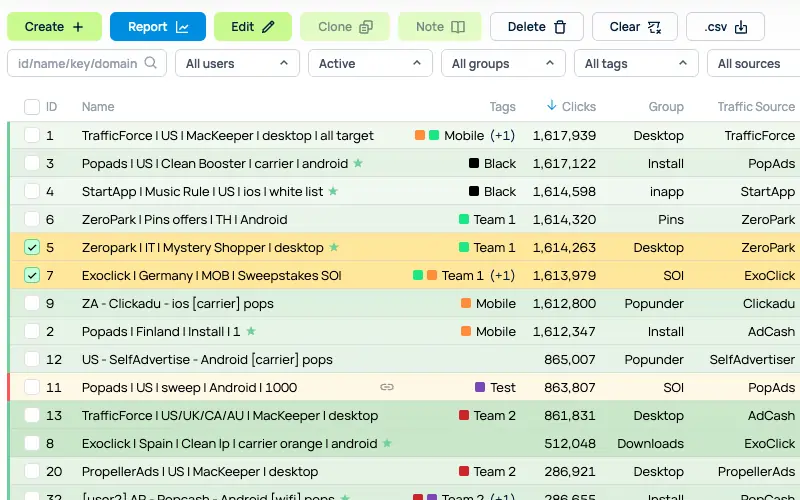This screenshot has height=500, width=800.
Task: Open campaign US - SelfAdvertise - Android [carrier] pops
Action: (x=207, y=359)
